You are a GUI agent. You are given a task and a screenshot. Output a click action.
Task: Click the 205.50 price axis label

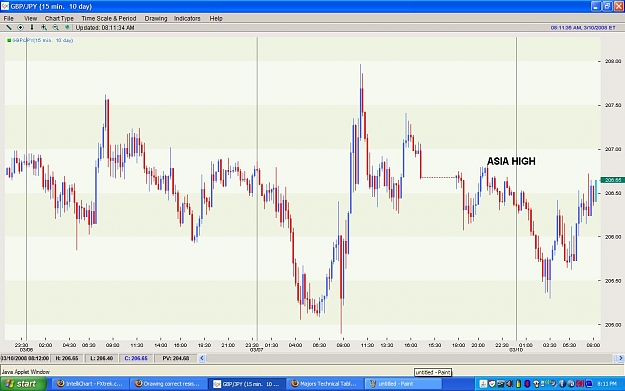tap(613, 281)
